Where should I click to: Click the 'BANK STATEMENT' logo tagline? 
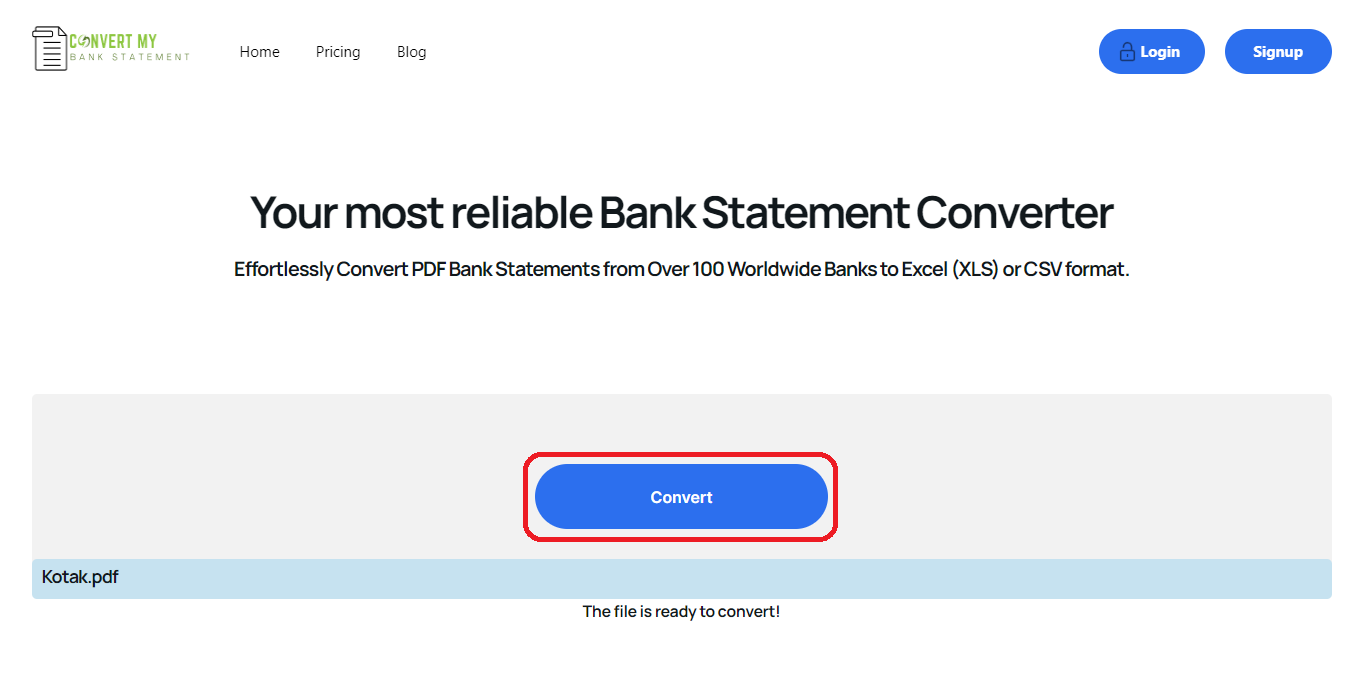coord(130,57)
